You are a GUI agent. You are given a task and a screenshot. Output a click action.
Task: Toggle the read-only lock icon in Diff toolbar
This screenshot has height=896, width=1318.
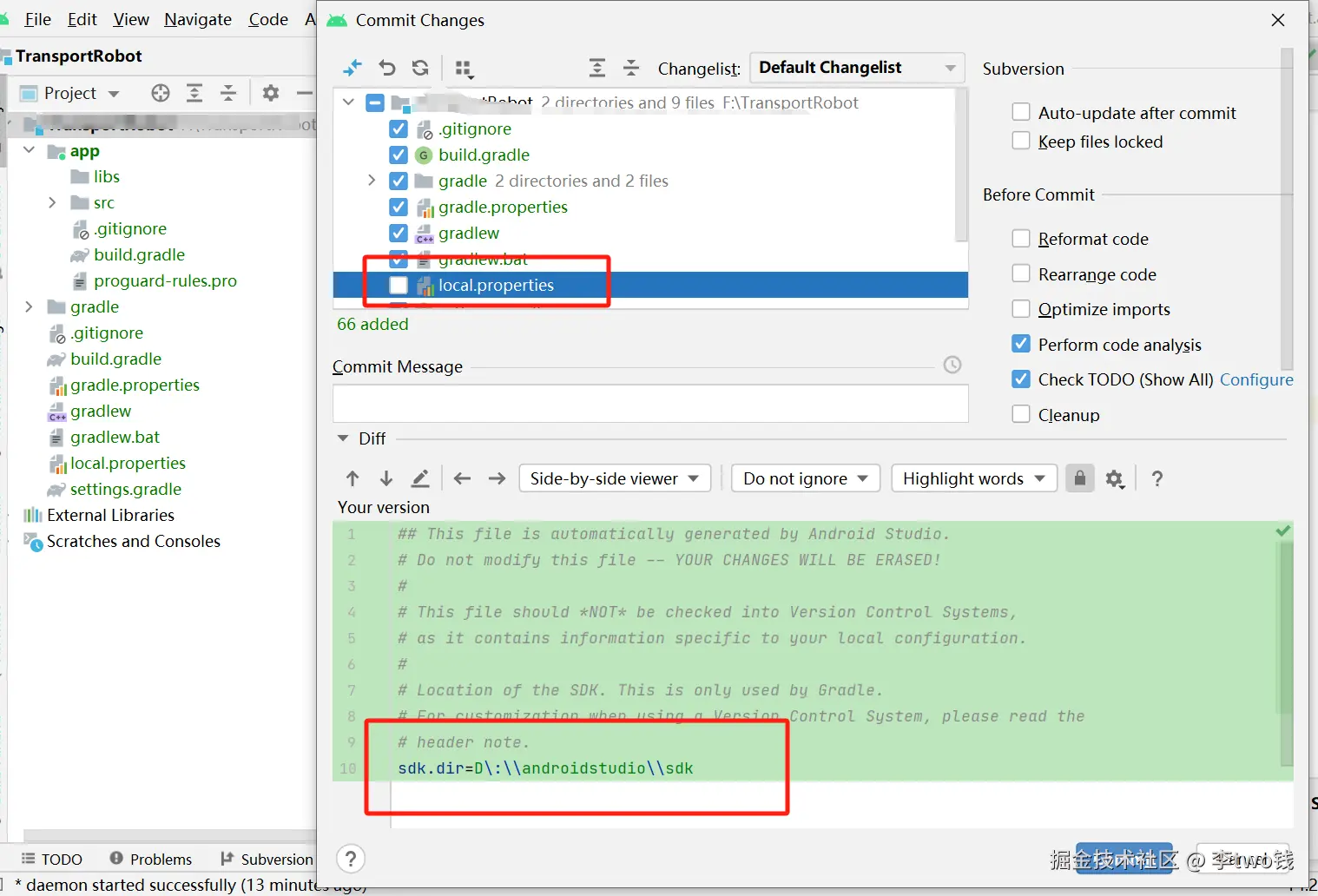(x=1079, y=478)
